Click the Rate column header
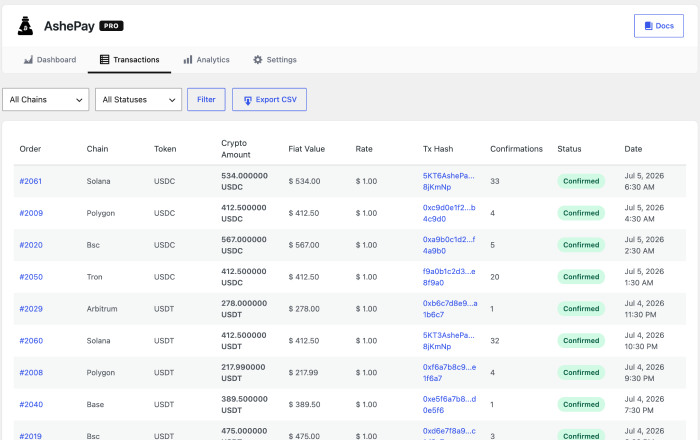700x440 pixels. (364, 149)
